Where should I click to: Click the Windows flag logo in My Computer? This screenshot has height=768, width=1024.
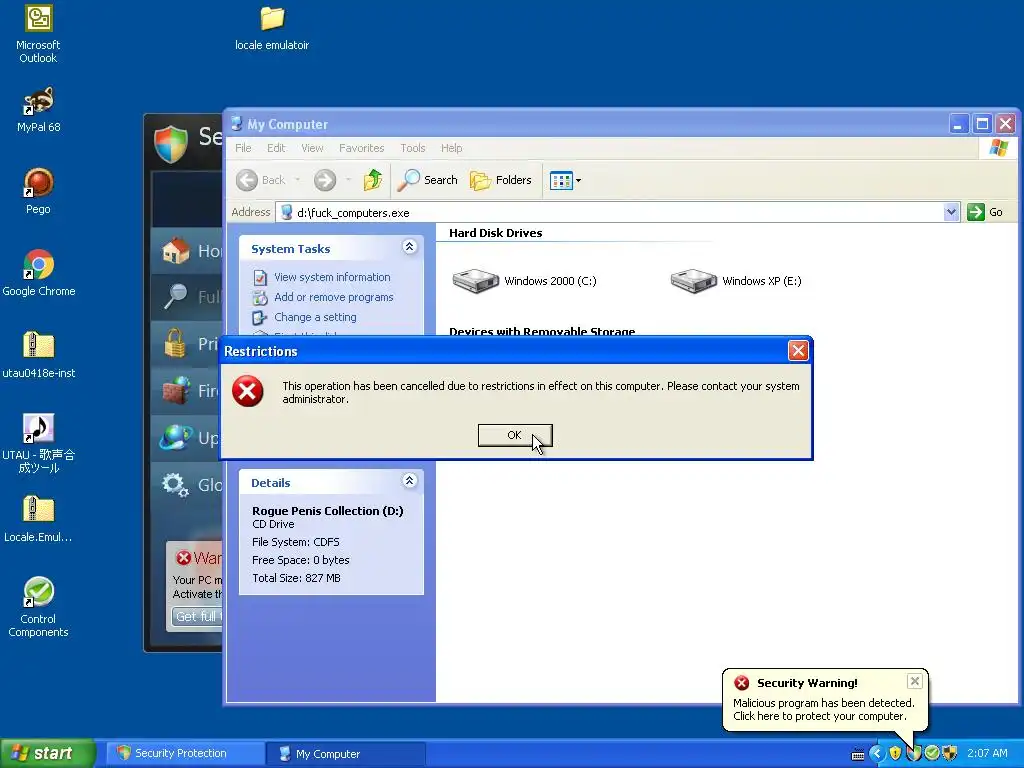(998, 148)
